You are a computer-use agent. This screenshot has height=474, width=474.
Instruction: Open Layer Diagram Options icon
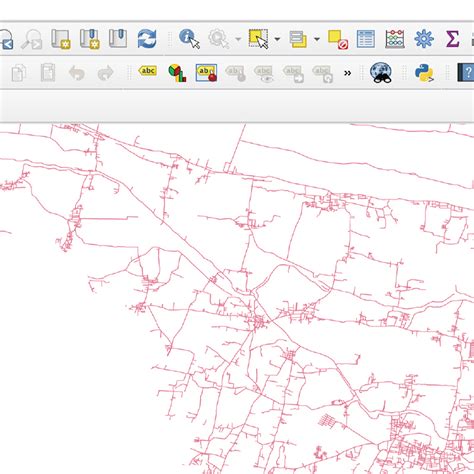point(177,73)
